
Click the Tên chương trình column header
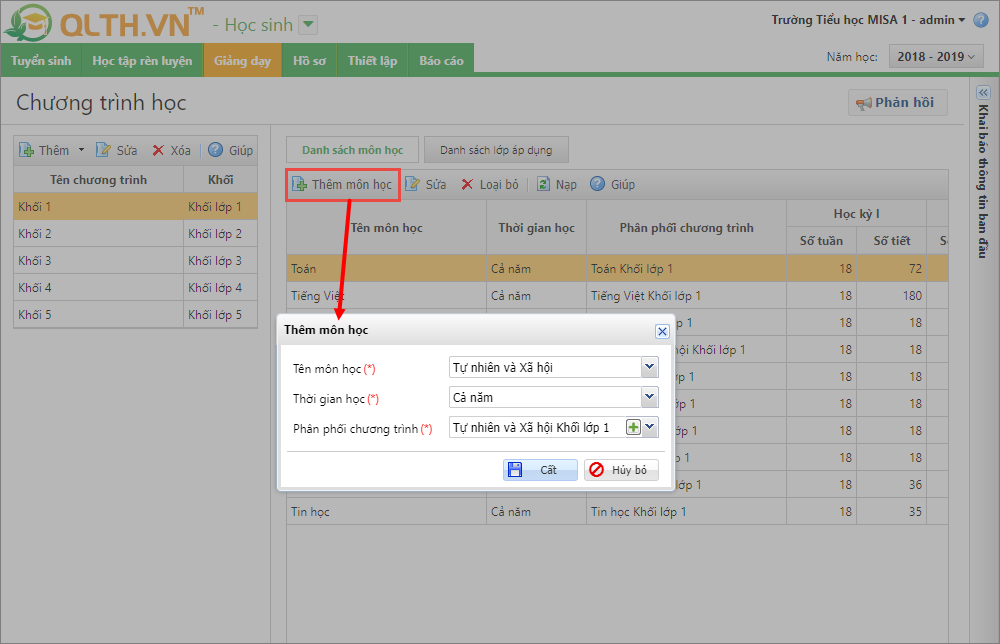[x=99, y=180]
